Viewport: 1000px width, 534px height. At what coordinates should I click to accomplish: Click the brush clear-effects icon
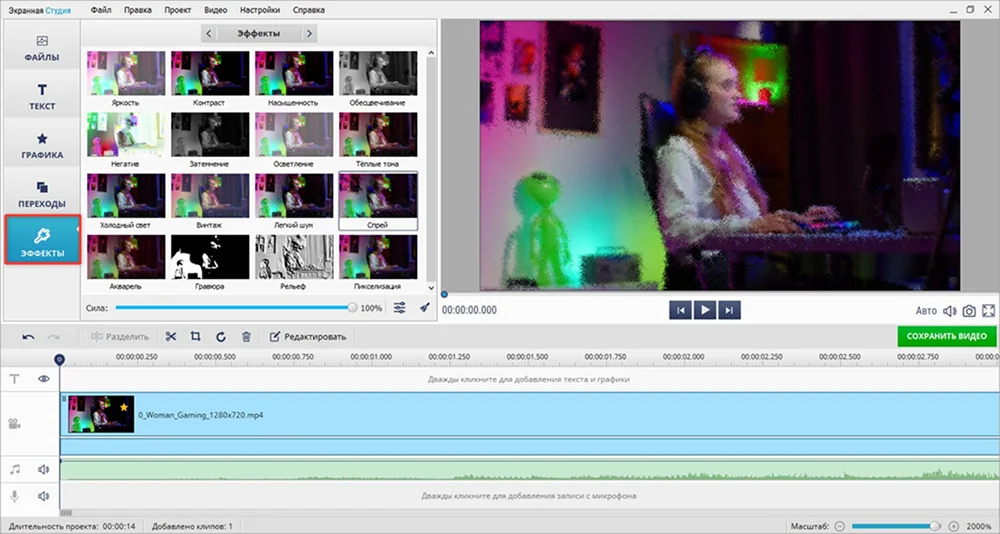coord(424,308)
